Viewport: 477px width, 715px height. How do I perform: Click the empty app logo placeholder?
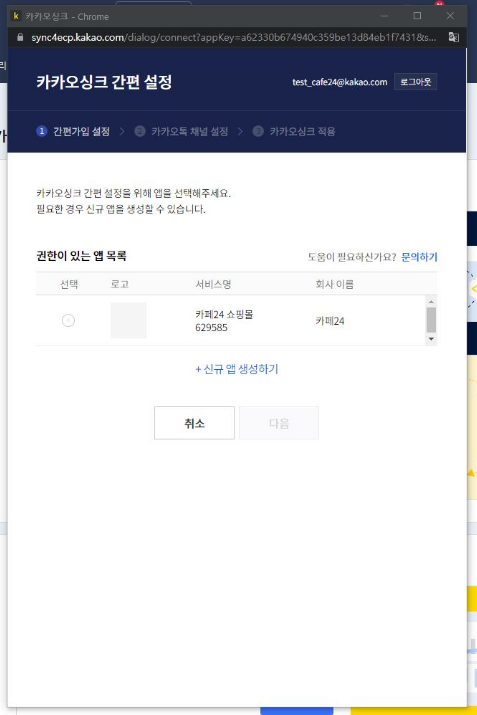tap(128, 320)
